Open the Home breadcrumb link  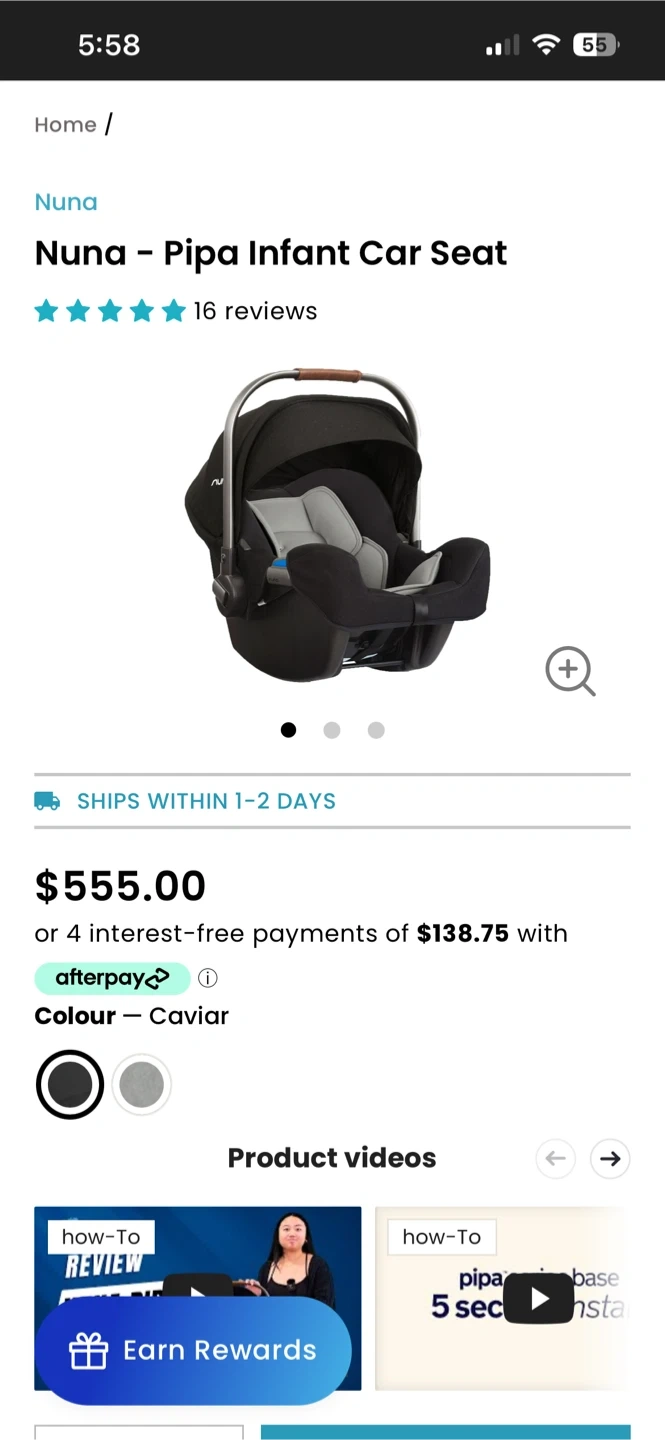65,125
